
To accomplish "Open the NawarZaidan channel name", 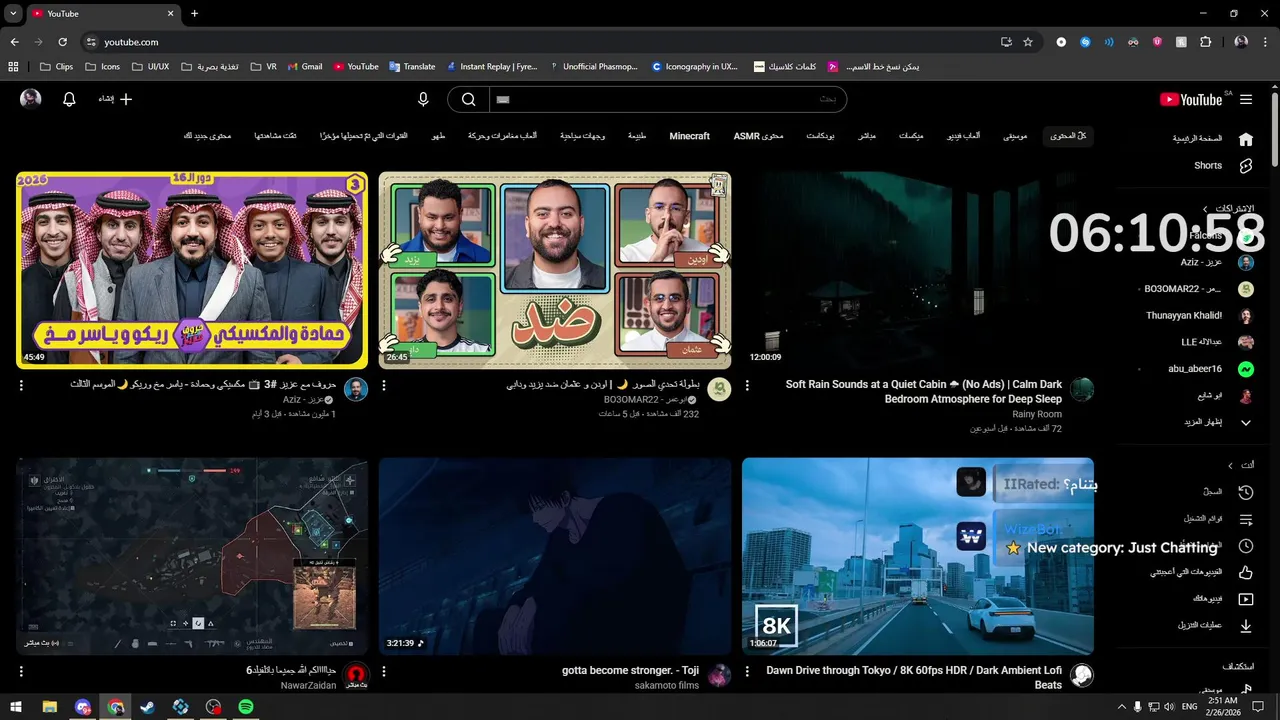I will 310,686.
